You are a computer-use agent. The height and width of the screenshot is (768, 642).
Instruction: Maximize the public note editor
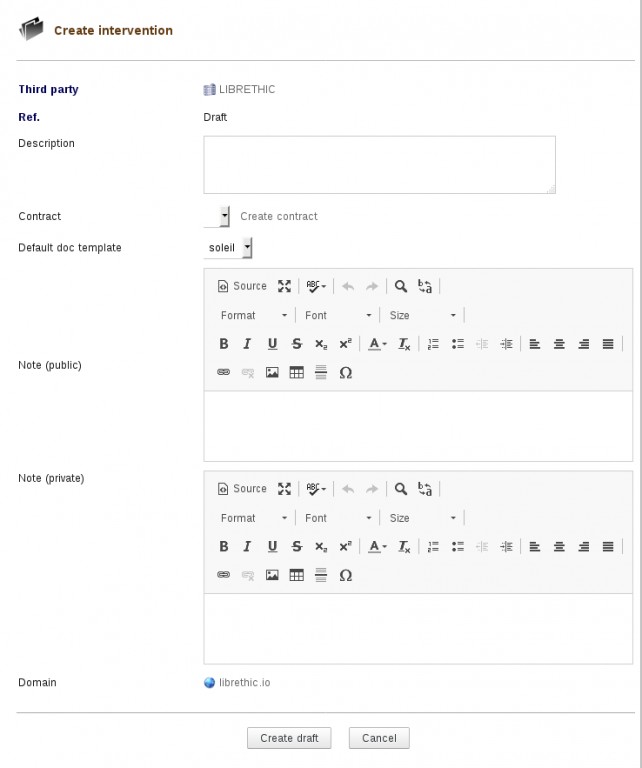[285, 286]
